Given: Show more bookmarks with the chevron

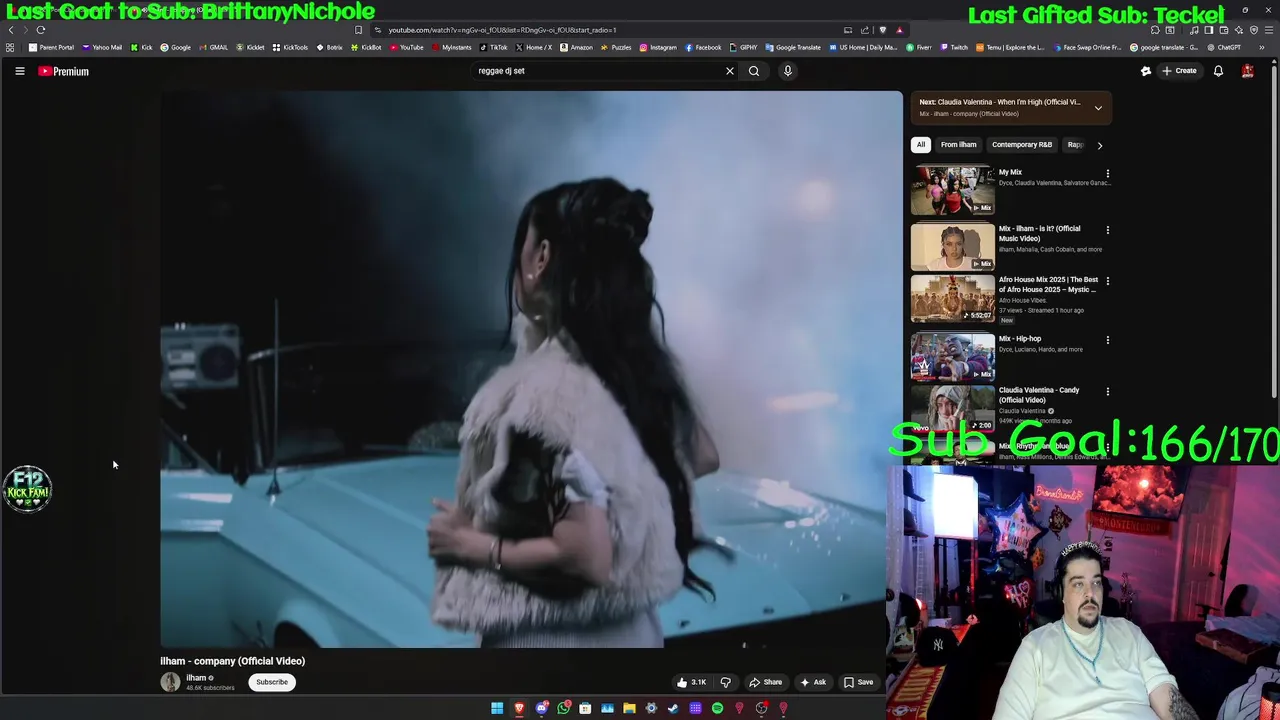Looking at the screenshot, I should [1261, 48].
